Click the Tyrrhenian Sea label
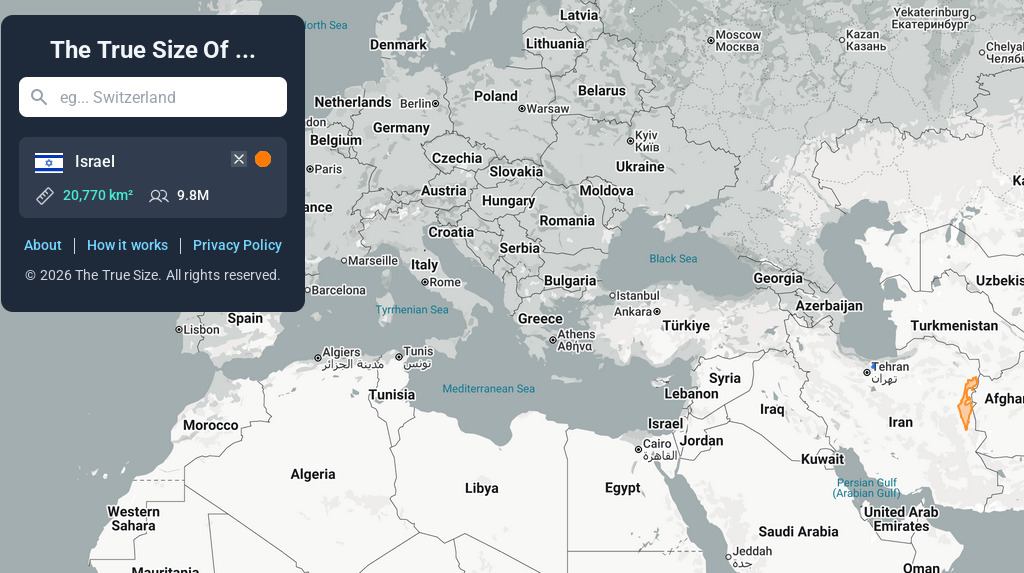 click(411, 310)
